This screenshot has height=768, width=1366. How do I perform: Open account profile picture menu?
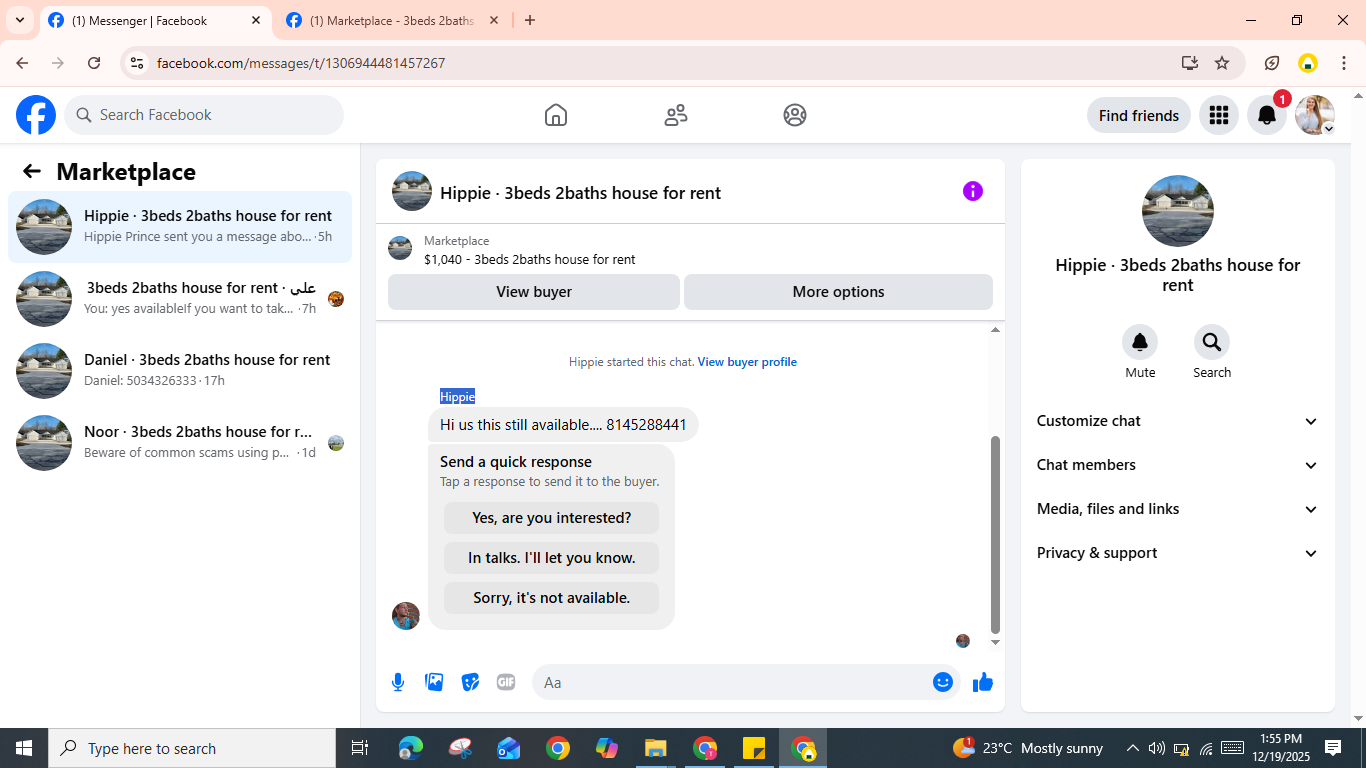[1315, 115]
